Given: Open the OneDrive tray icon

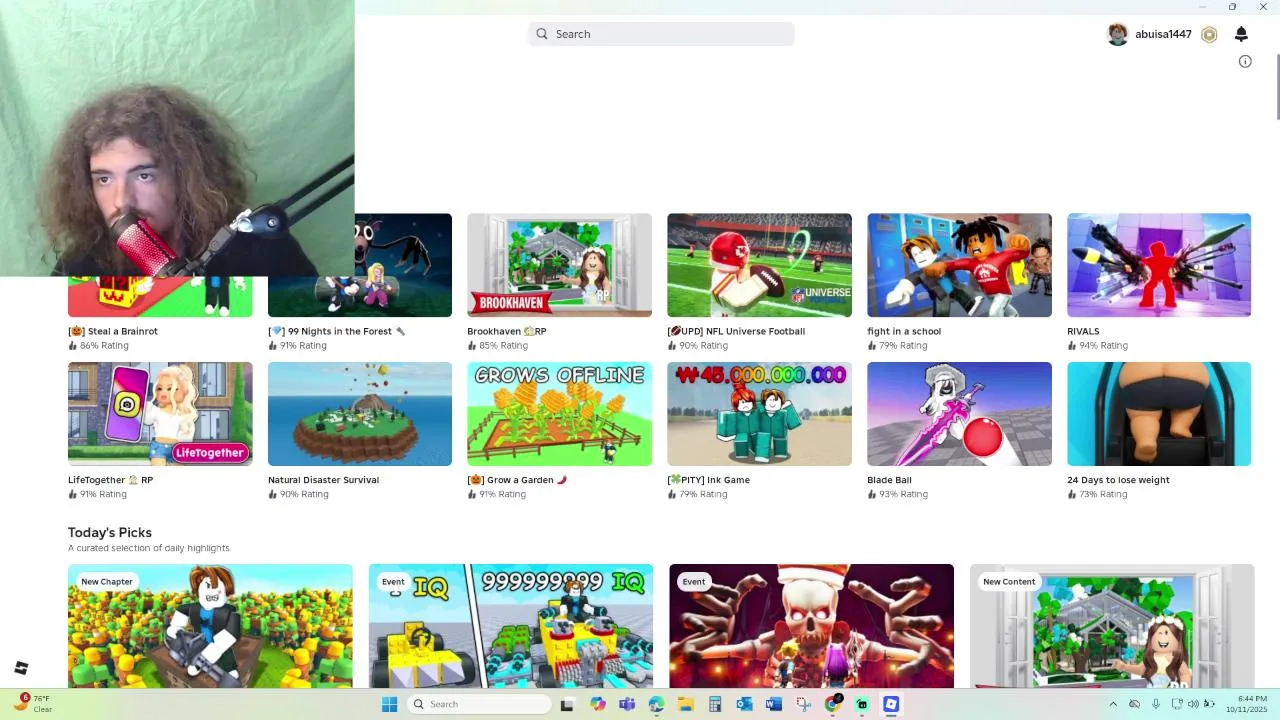Looking at the screenshot, I should (x=1134, y=704).
